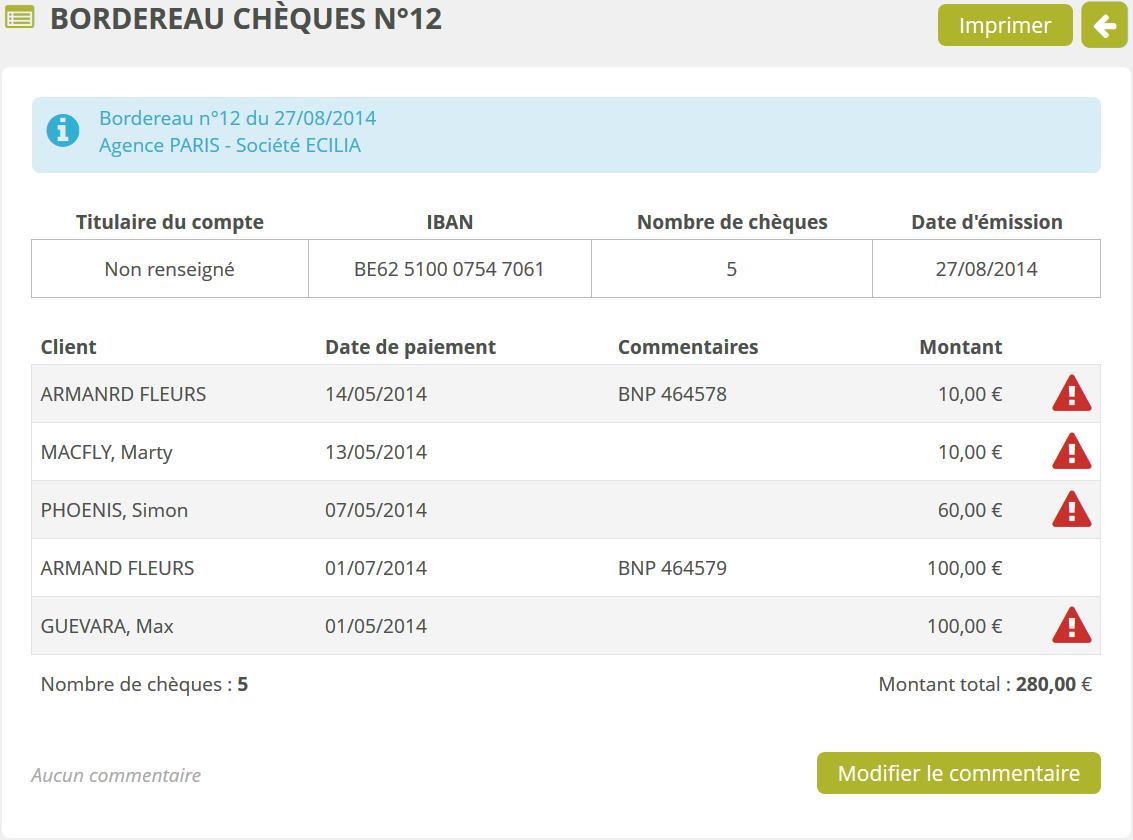Click the Montant column header
The height and width of the screenshot is (840, 1133).
click(960, 347)
